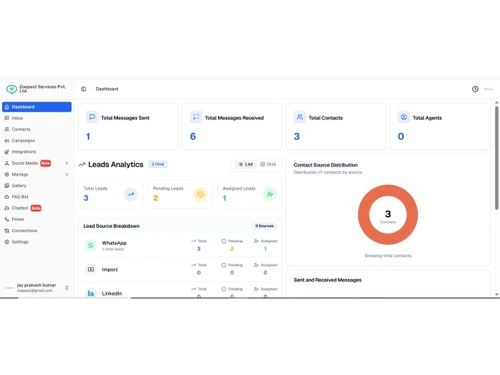
Task: Click the 3 Total badge
Action: coord(158,164)
